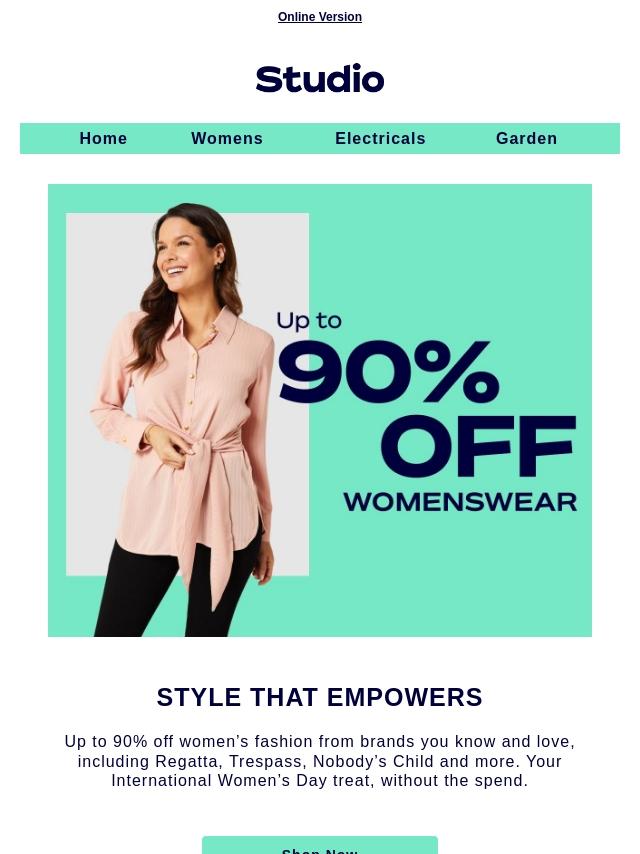Go to the Home navigation item
The image size is (640, 854).
(103, 138)
